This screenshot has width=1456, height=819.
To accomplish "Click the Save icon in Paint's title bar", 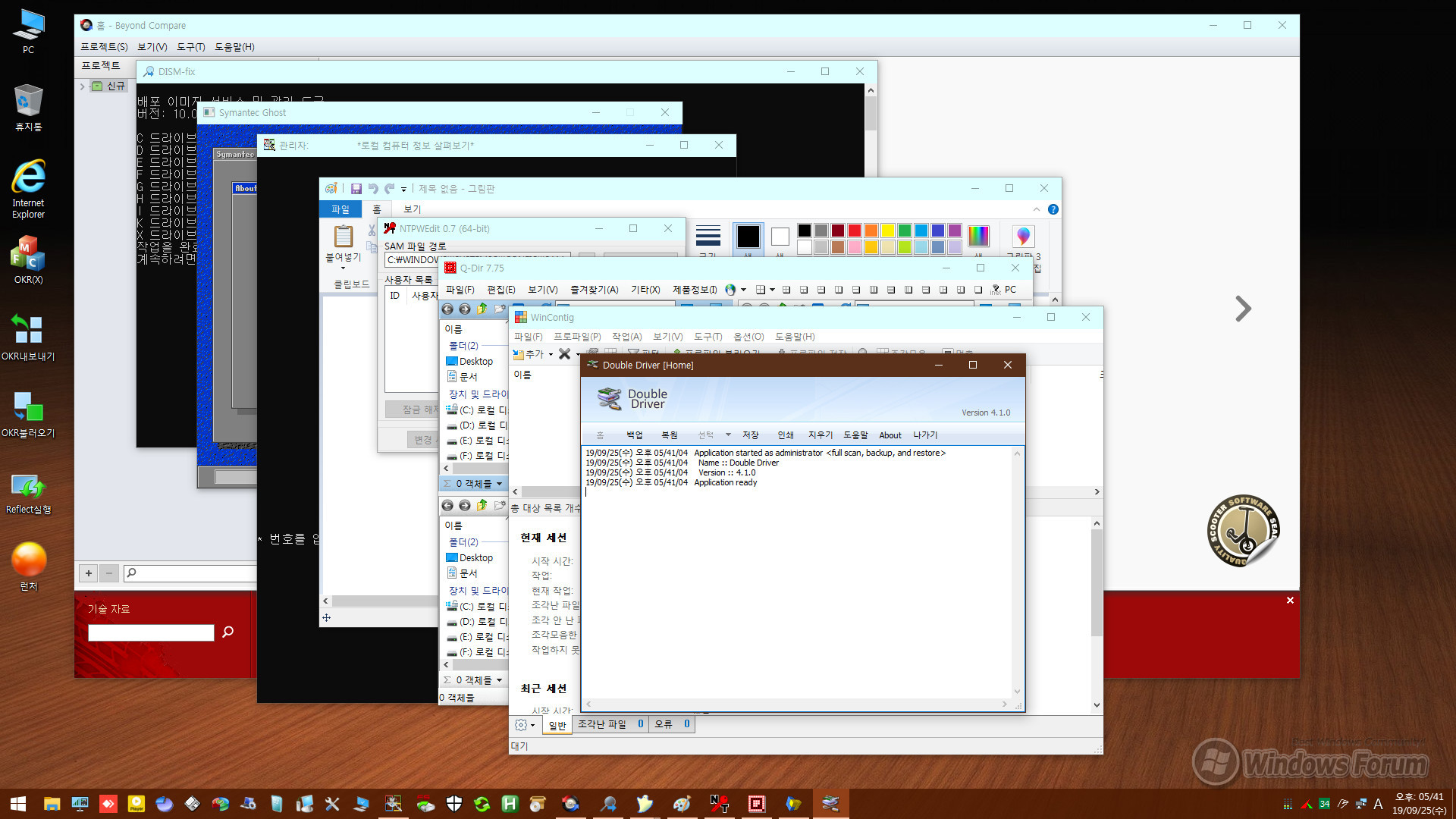I will (x=356, y=189).
